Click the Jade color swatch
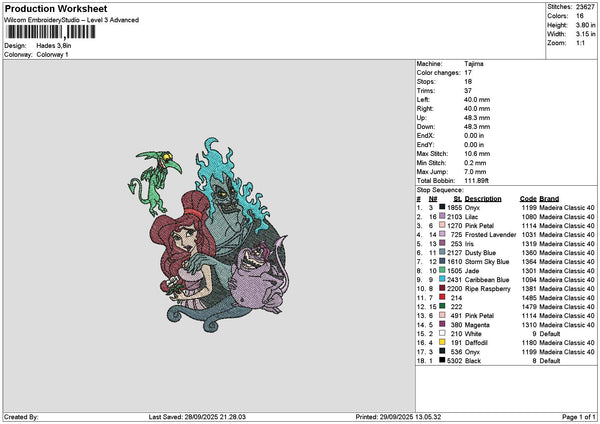 [x=442, y=270]
